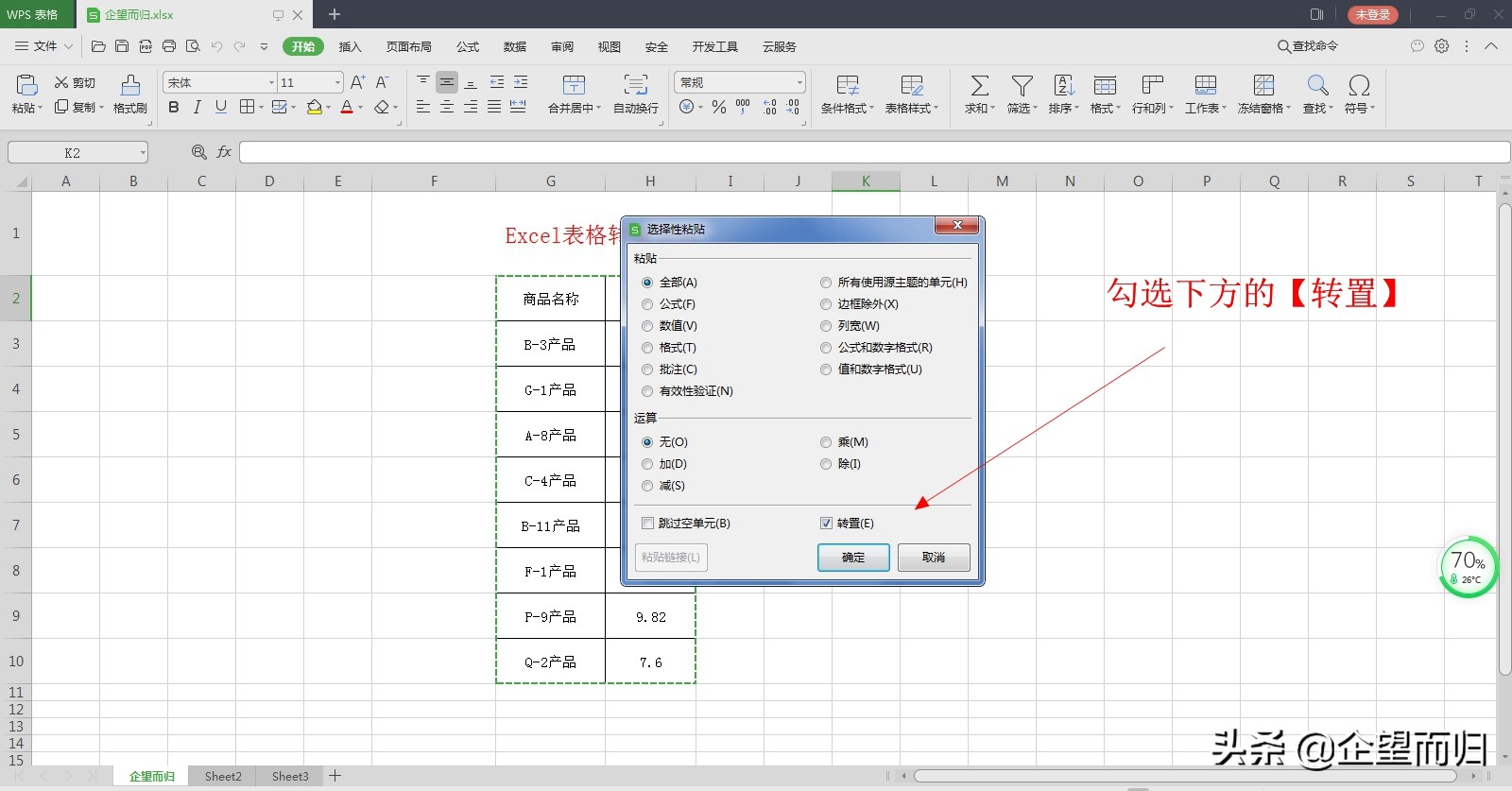Click the Sort (排序) icon
1512x791 pixels.
point(1064,86)
